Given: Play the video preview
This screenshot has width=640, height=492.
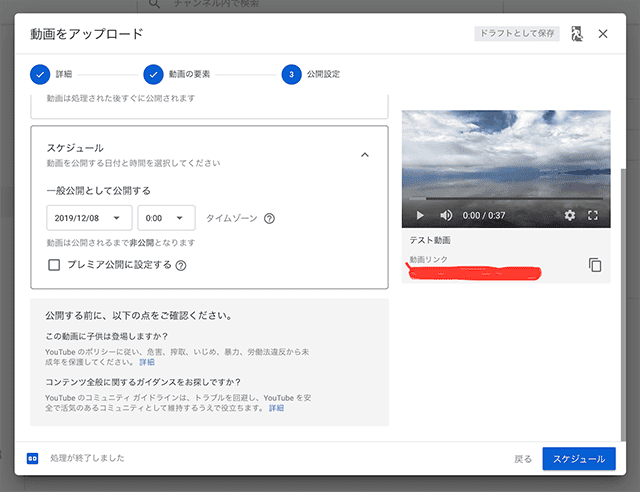Looking at the screenshot, I should (x=420, y=215).
